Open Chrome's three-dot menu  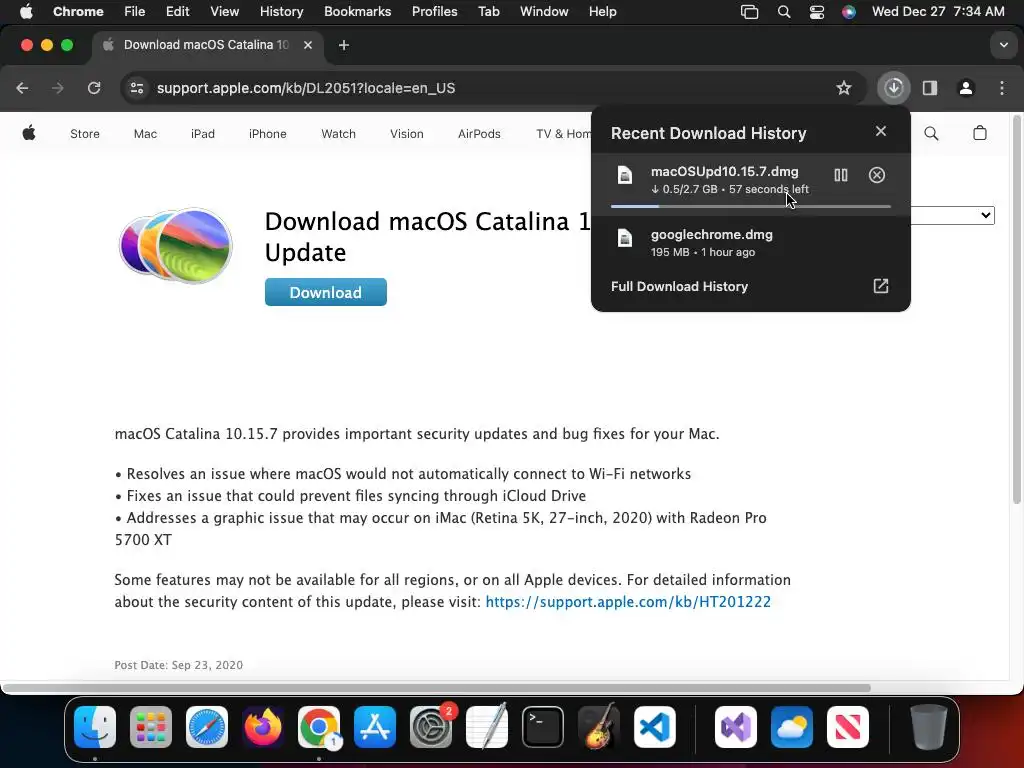point(1002,88)
